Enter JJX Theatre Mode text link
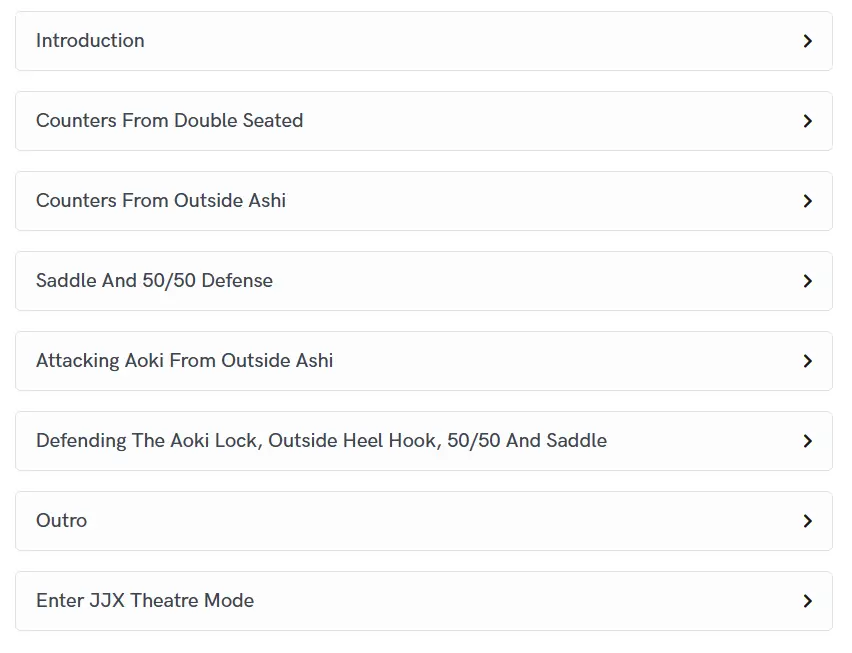The image size is (852, 653). point(145,601)
